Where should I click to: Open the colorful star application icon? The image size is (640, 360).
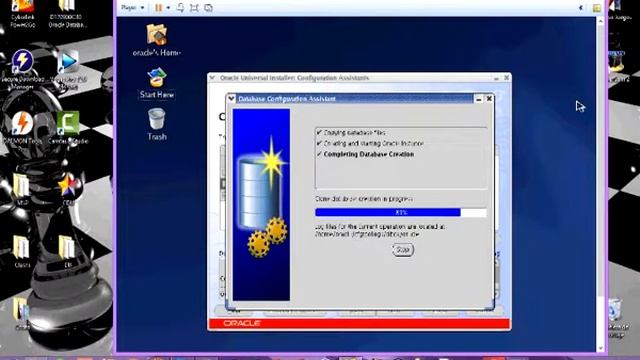pos(68,189)
